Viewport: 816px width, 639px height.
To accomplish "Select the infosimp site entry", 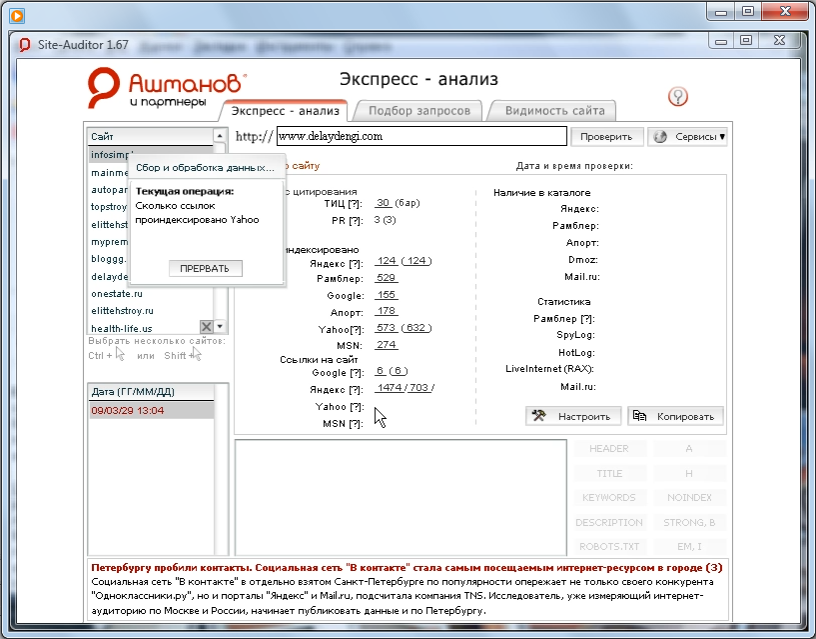I will pyautogui.click(x=112, y=155).
